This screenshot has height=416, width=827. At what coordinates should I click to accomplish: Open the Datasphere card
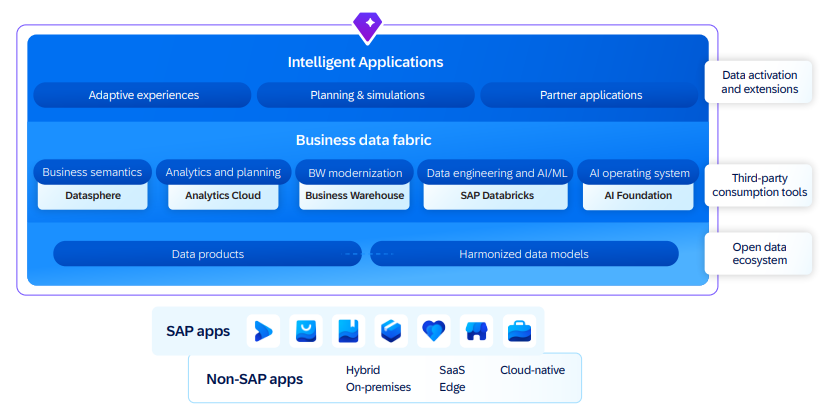click(x=93, y=196)
